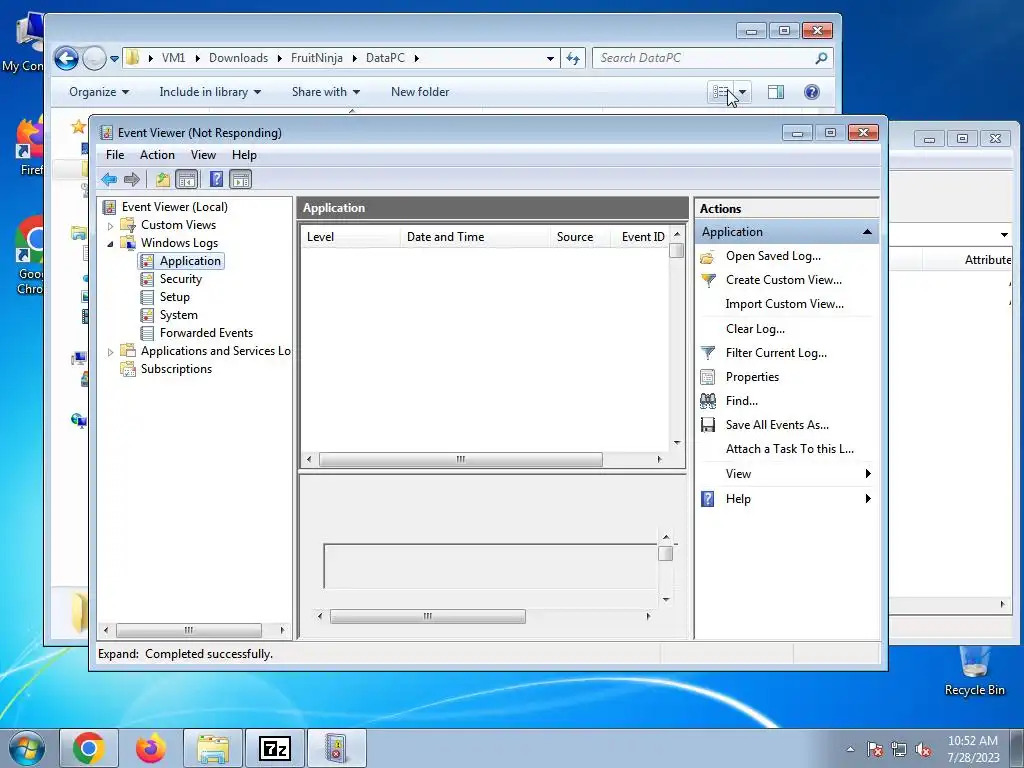Toggle Explorer's preview pane icon
1024x768 pixels.
[x=776, y=92]
